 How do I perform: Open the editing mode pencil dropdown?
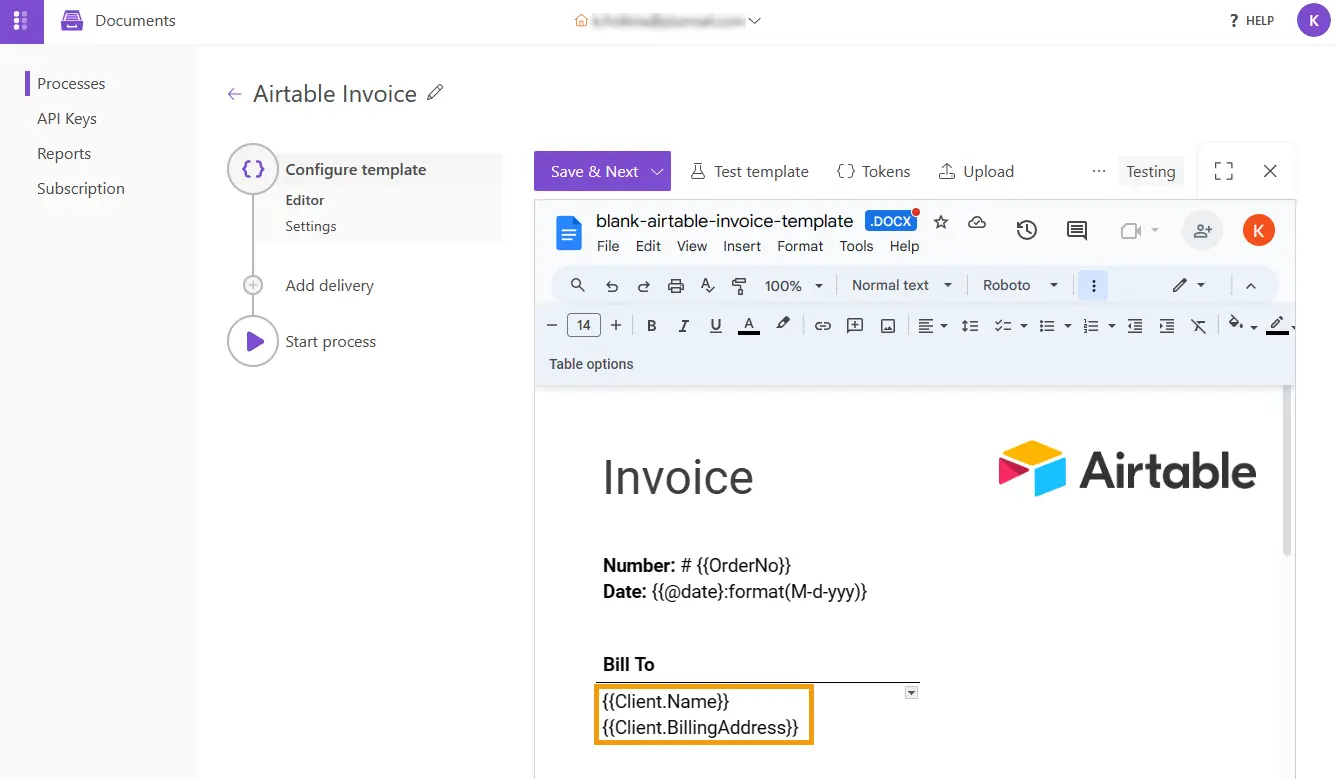1189,285
